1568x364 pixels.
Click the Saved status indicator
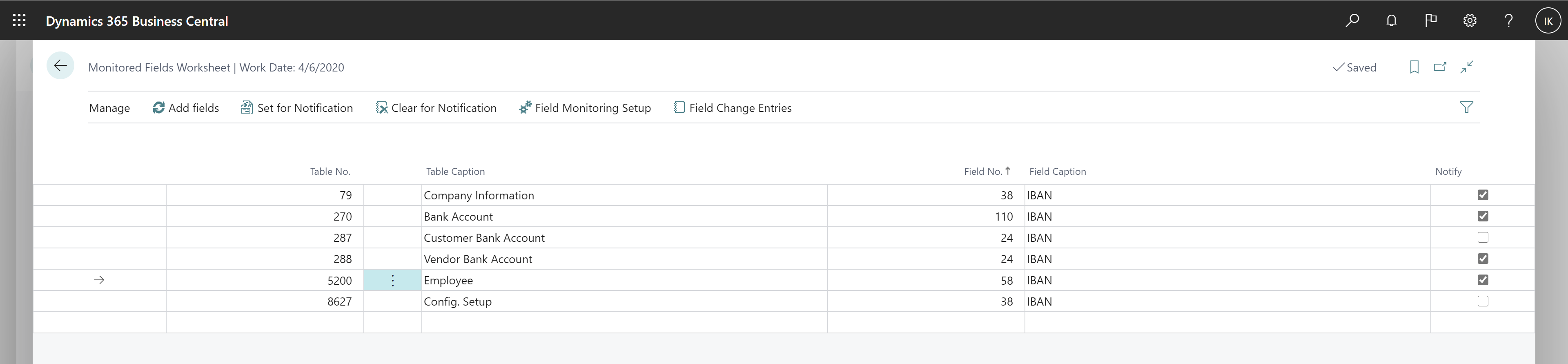[x=1354, y=67]
